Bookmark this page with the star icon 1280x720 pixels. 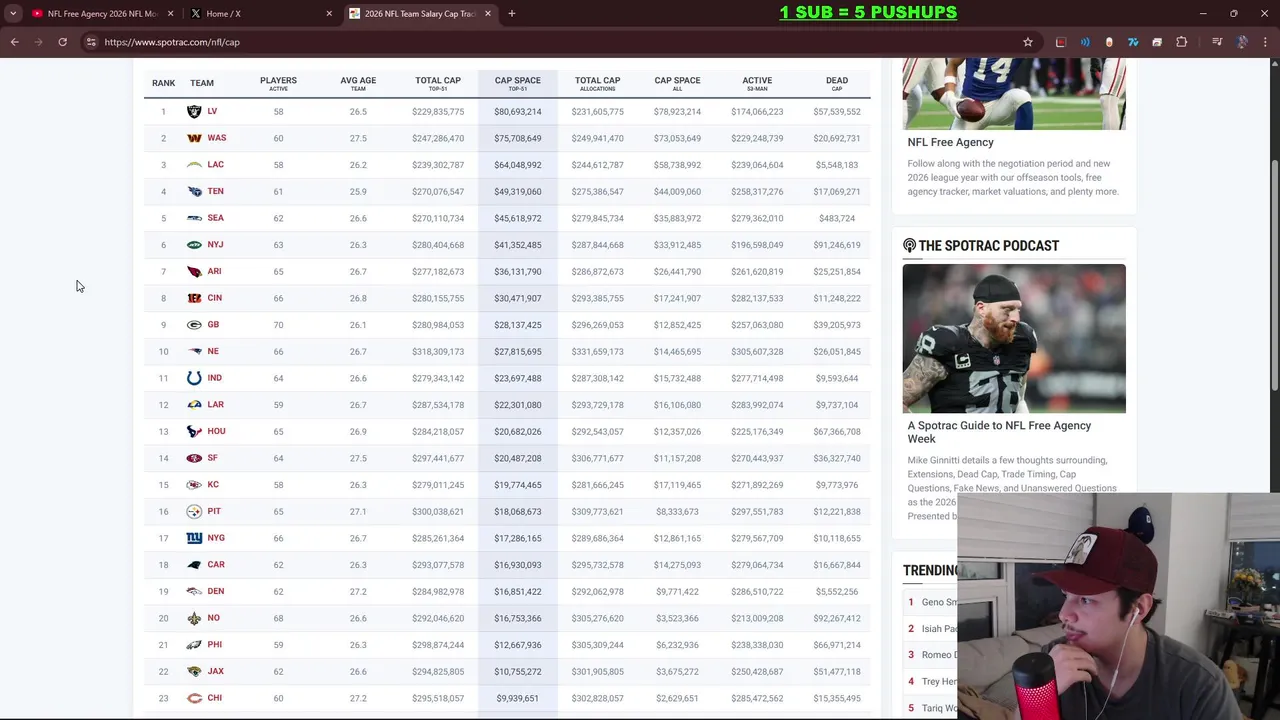point(1027,42)
